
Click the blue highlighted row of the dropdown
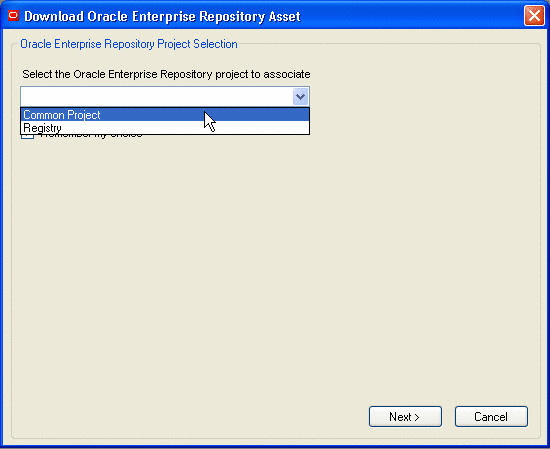165,115
